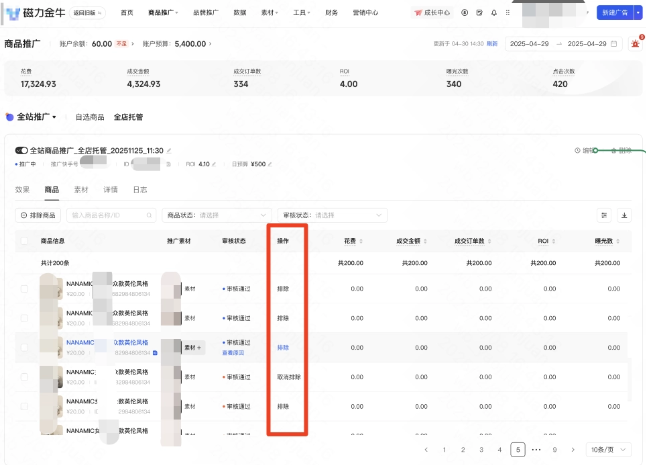This screenshot has width=646, height=465.
Task: Open the 成长中心 growth center
Action: point(432,13)
